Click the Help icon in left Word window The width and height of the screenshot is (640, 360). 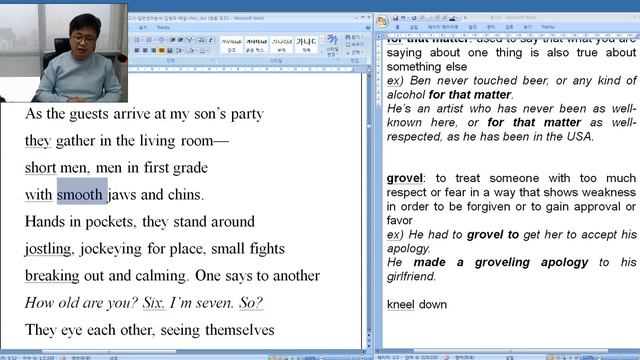tap(368, 27)
